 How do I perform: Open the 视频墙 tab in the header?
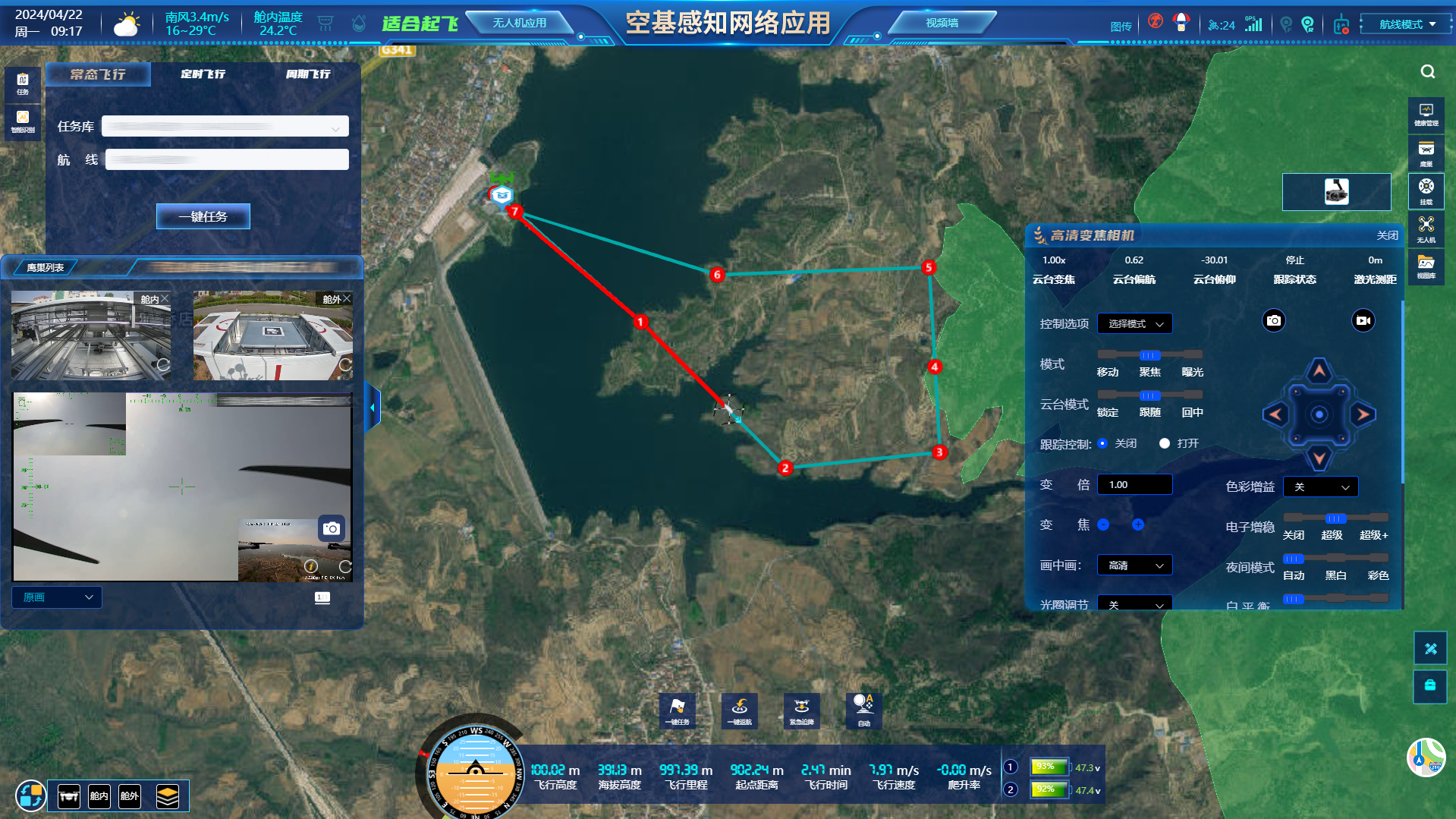[942, 24]
